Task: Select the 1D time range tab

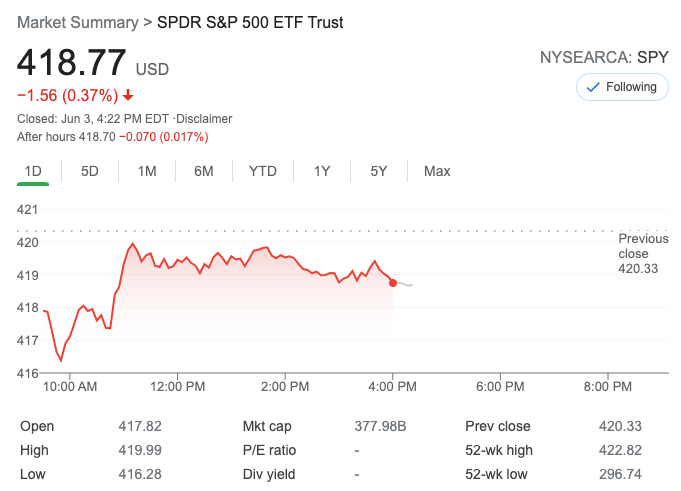Action: [x=33, y=171]
